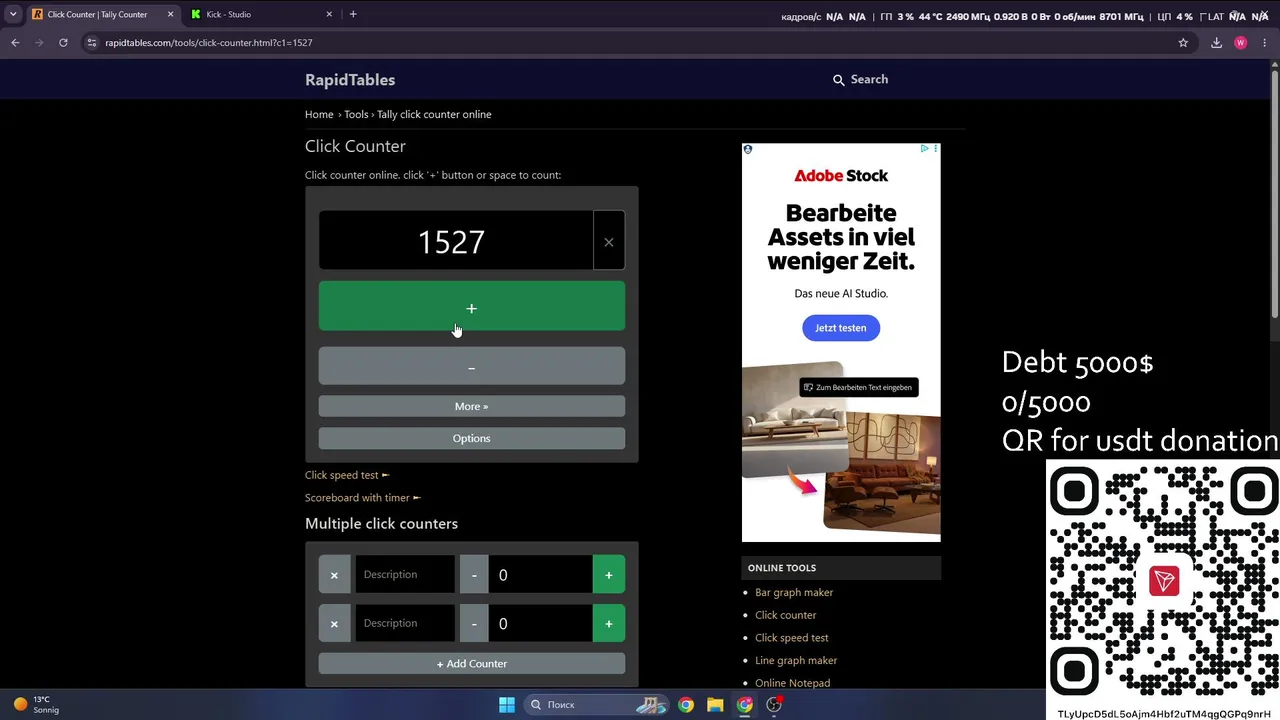Open the Windows Start menu
Image resolution: width=1280 pixels, height=720 pixels.
[x=507, y=705]
